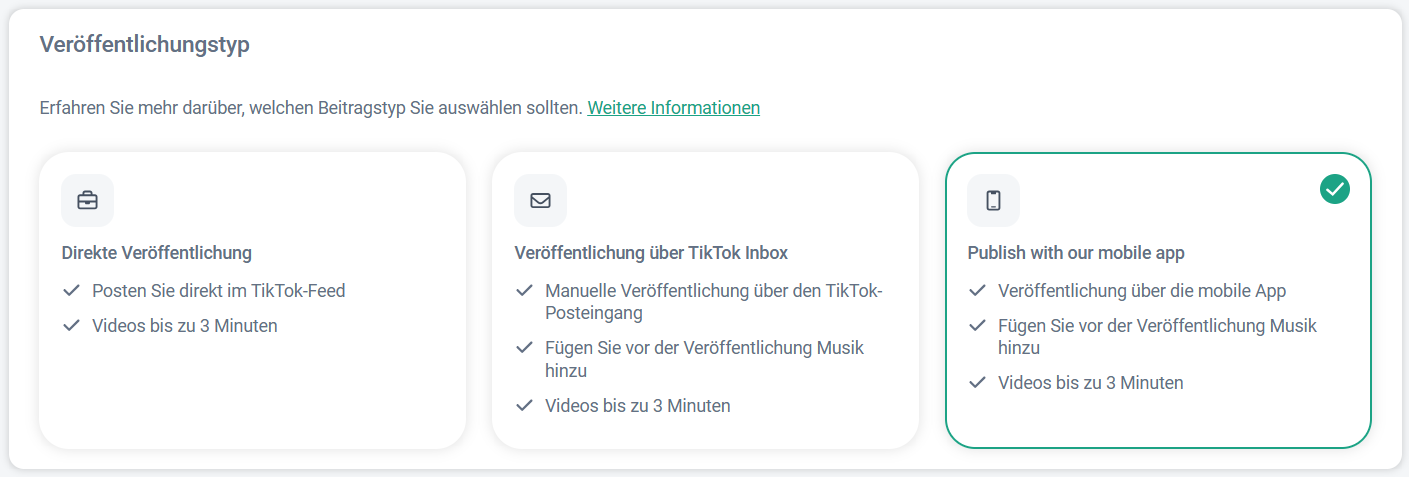Click 'Videos bis zu 3 Minuten' in direct card

coord(184,325)
